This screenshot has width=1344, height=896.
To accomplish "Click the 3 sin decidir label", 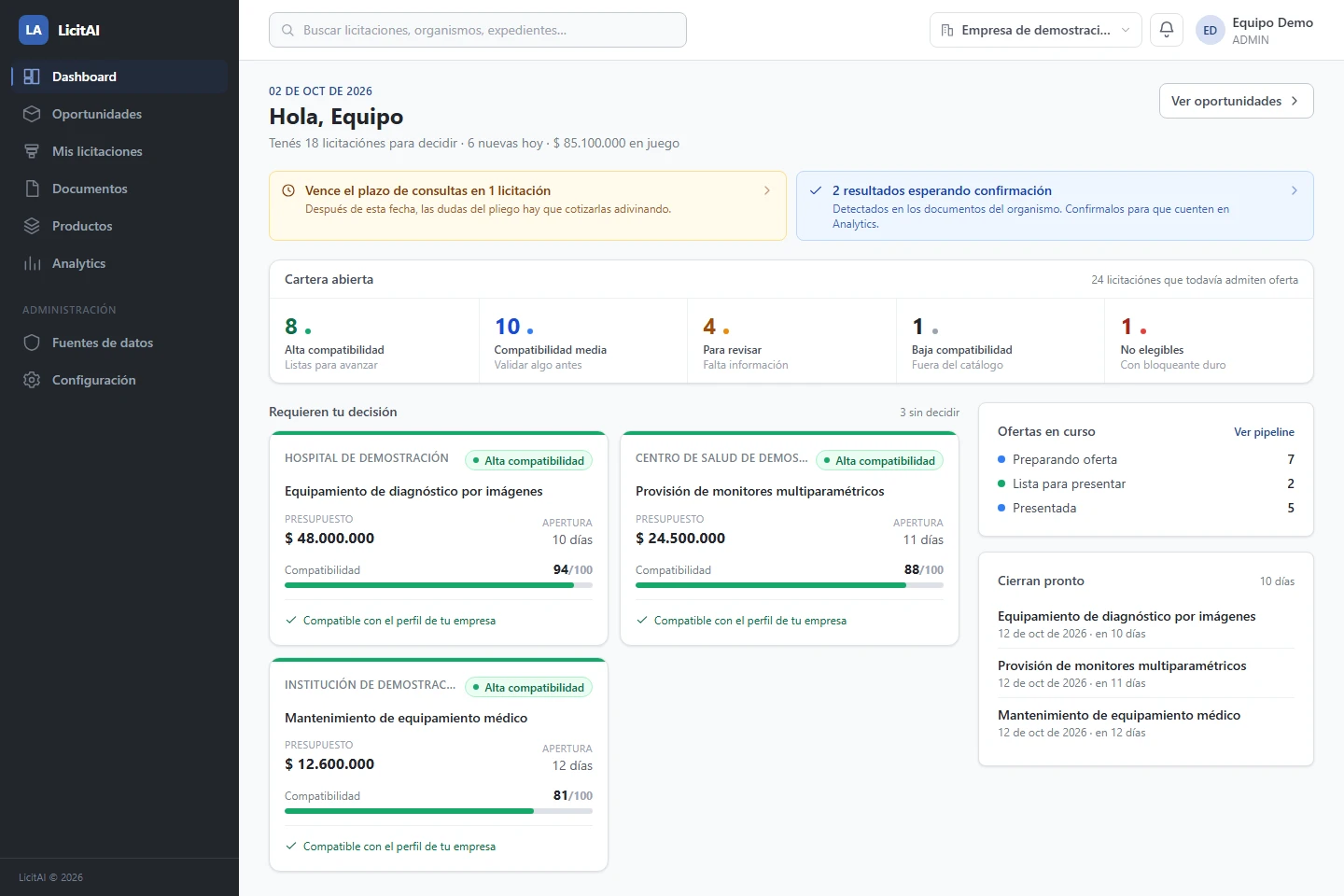I will (x=930, y=413).
